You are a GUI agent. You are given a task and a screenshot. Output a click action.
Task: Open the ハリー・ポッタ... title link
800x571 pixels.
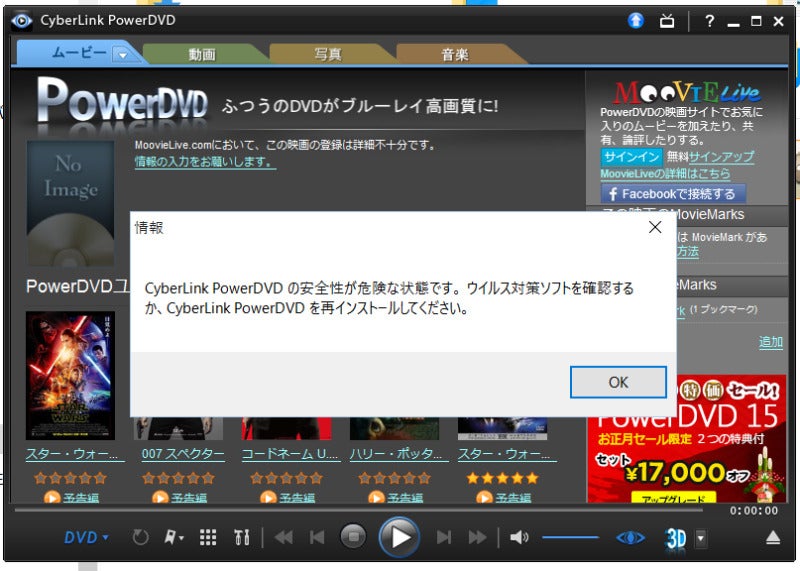399,454
